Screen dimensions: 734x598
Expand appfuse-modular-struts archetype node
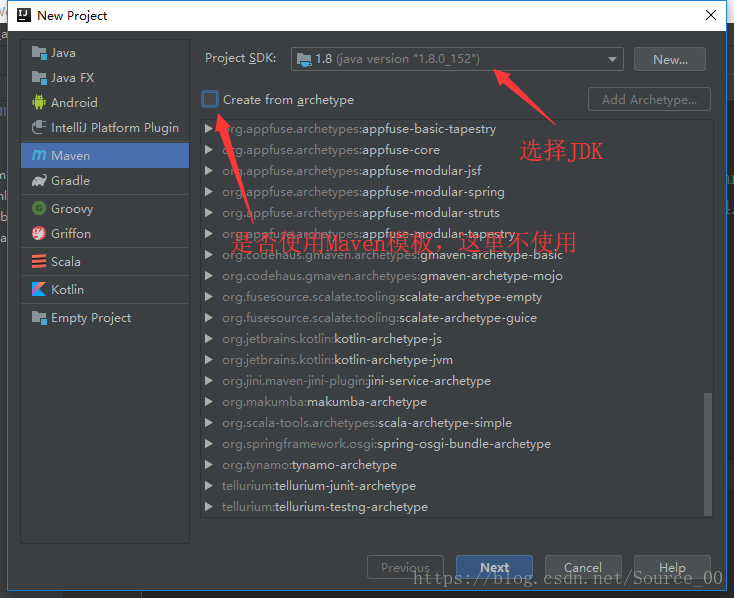point(209,213)
